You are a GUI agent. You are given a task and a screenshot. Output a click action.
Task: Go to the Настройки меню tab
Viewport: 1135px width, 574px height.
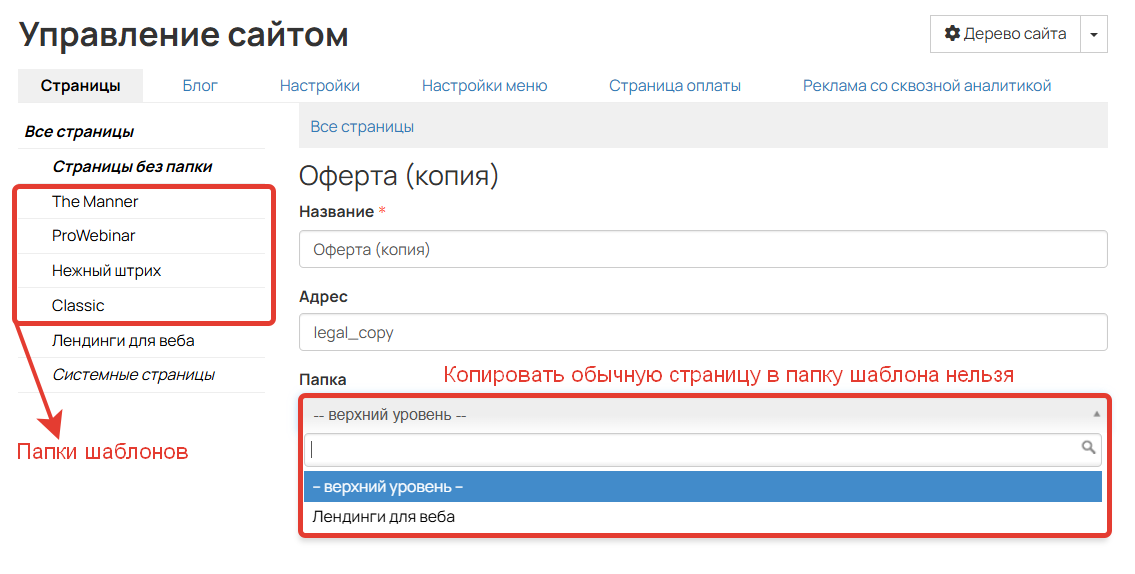coord(484,85)
